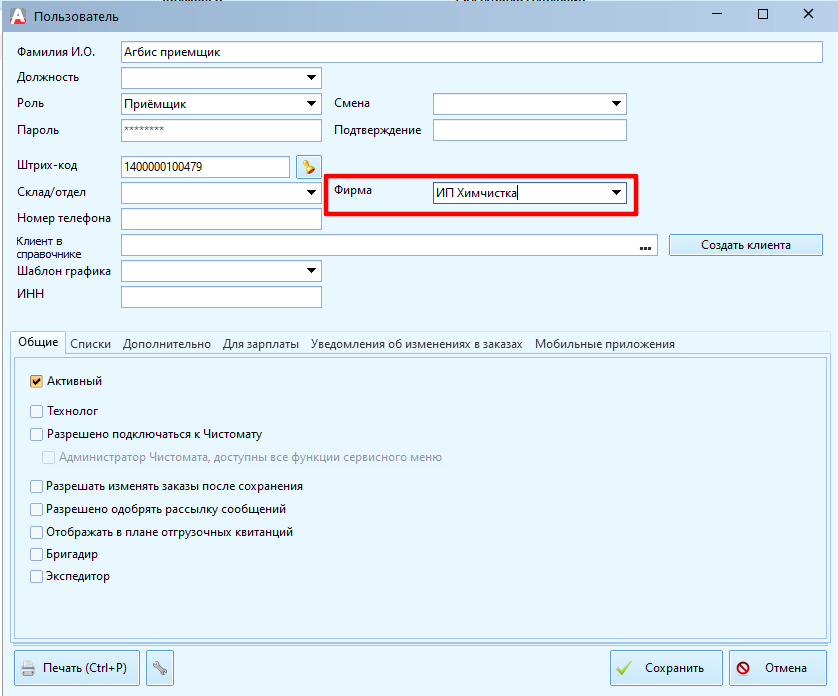Open the Списки tab
The image size is (838, 696).
click(90, 344)
